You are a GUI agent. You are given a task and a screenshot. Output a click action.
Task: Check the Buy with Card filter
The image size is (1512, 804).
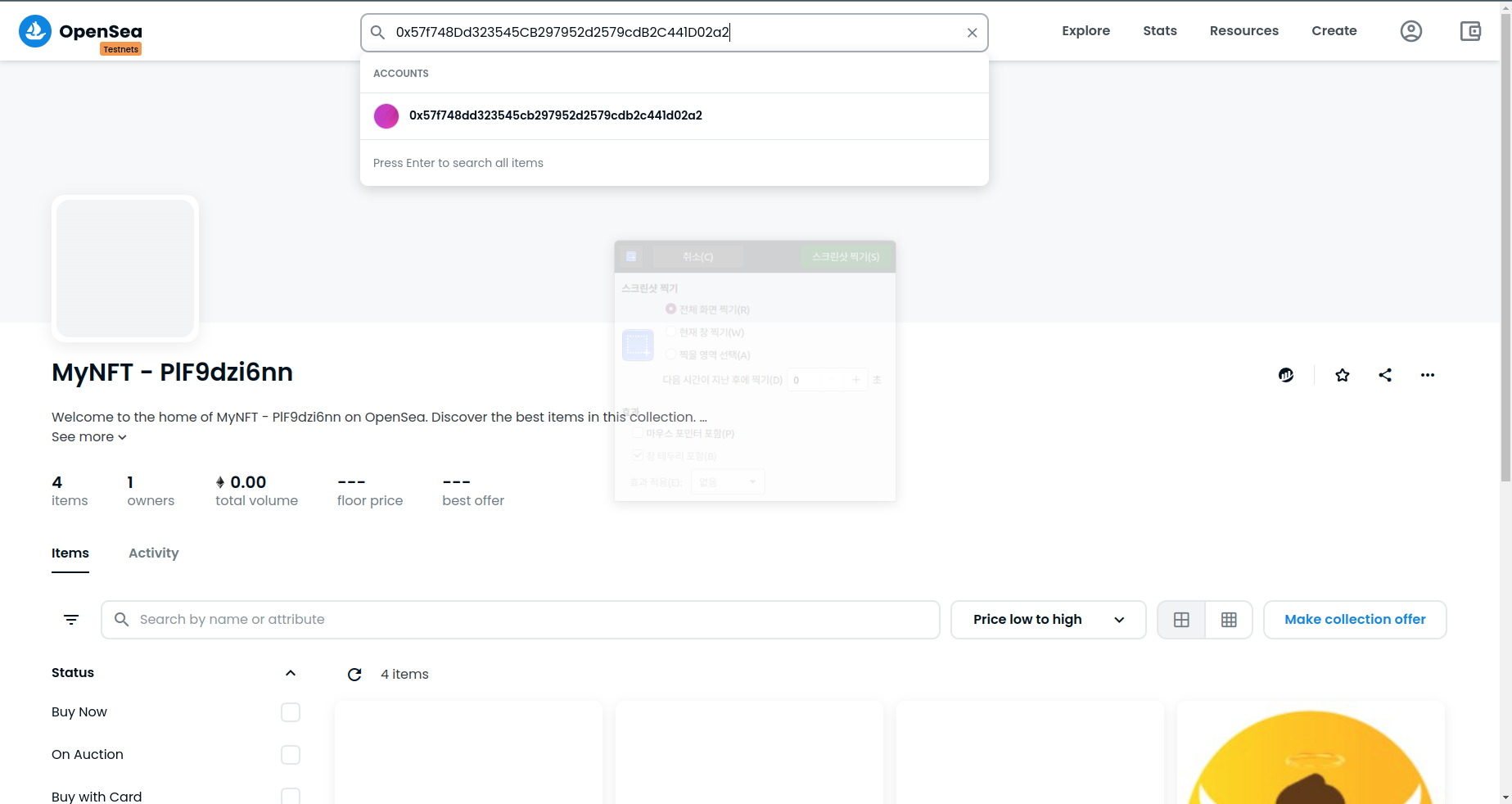tap(291, 797)
